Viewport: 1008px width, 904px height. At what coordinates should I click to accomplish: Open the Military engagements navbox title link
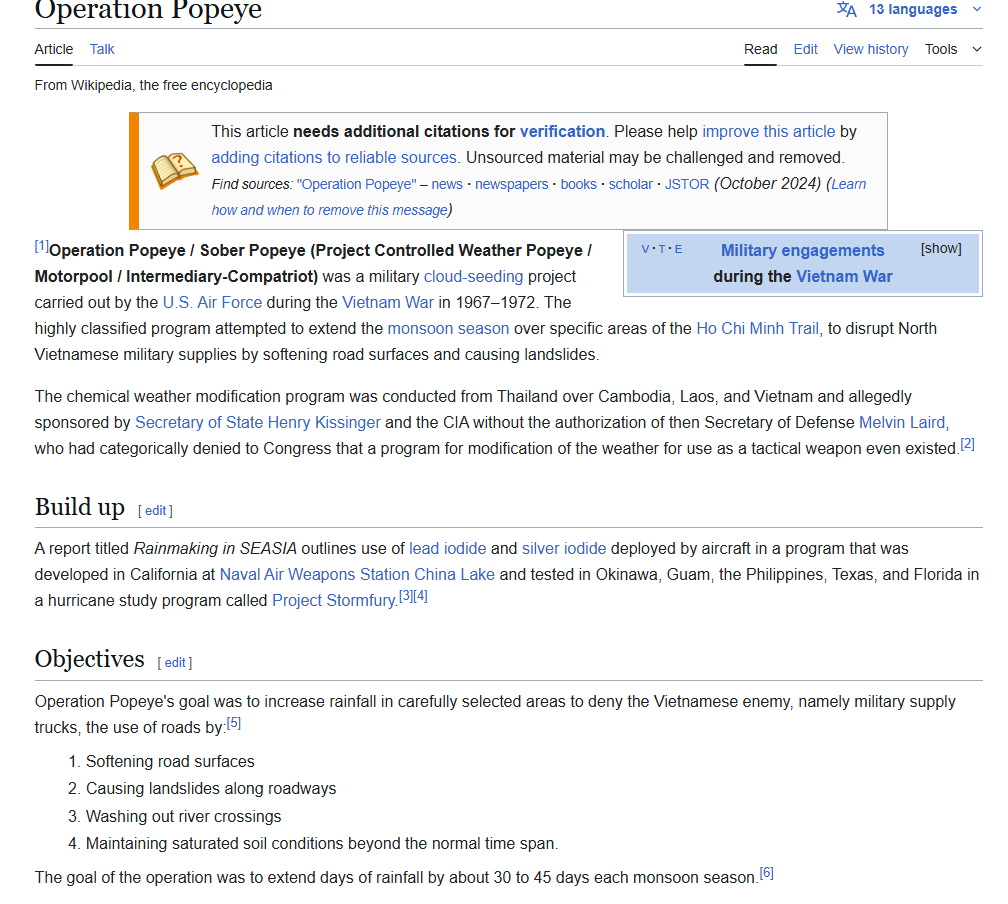coord(802,251)
